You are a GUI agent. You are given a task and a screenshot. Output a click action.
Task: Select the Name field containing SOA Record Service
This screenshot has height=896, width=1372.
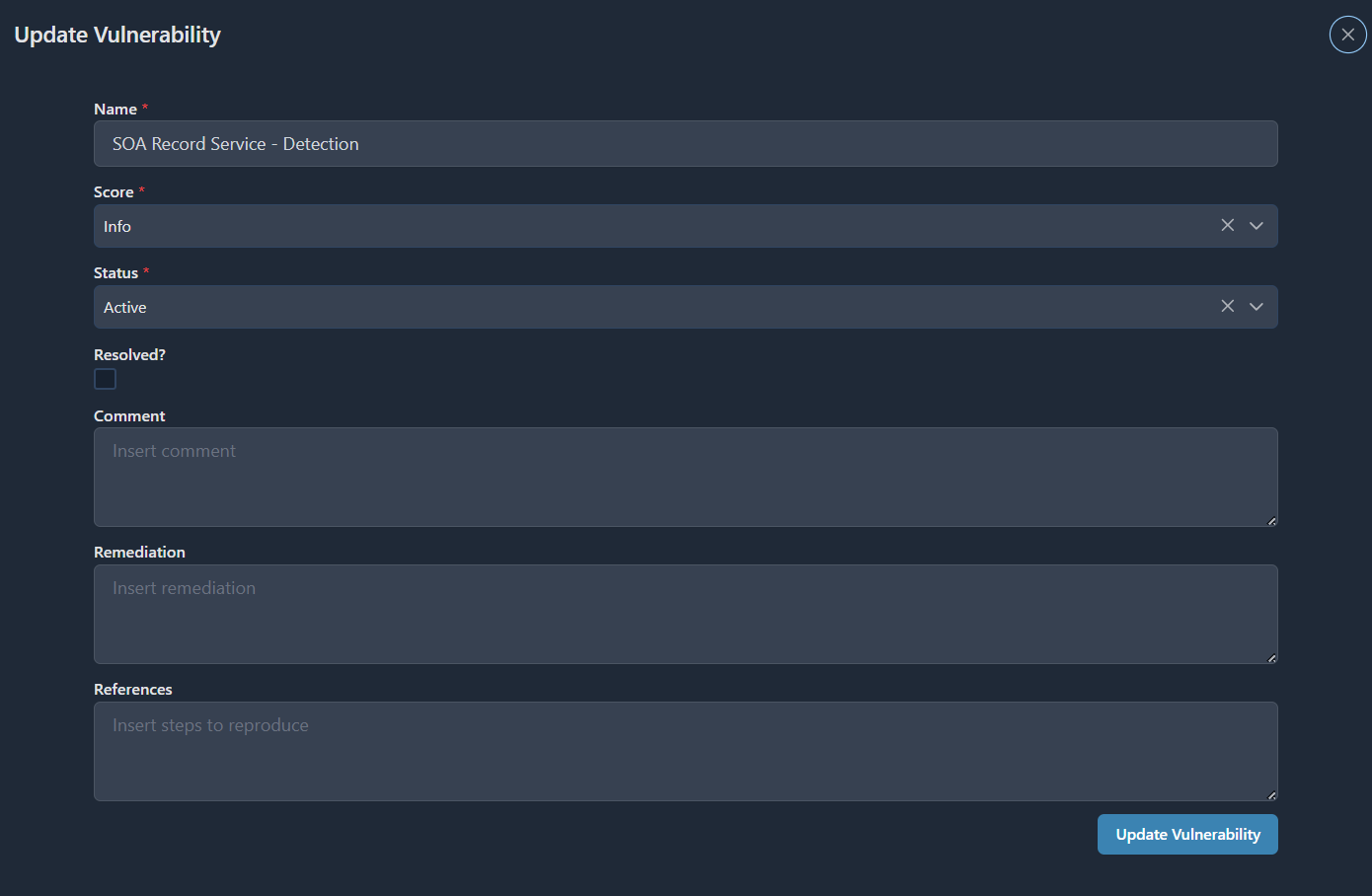pyautogui.click(x=686, y=143)
